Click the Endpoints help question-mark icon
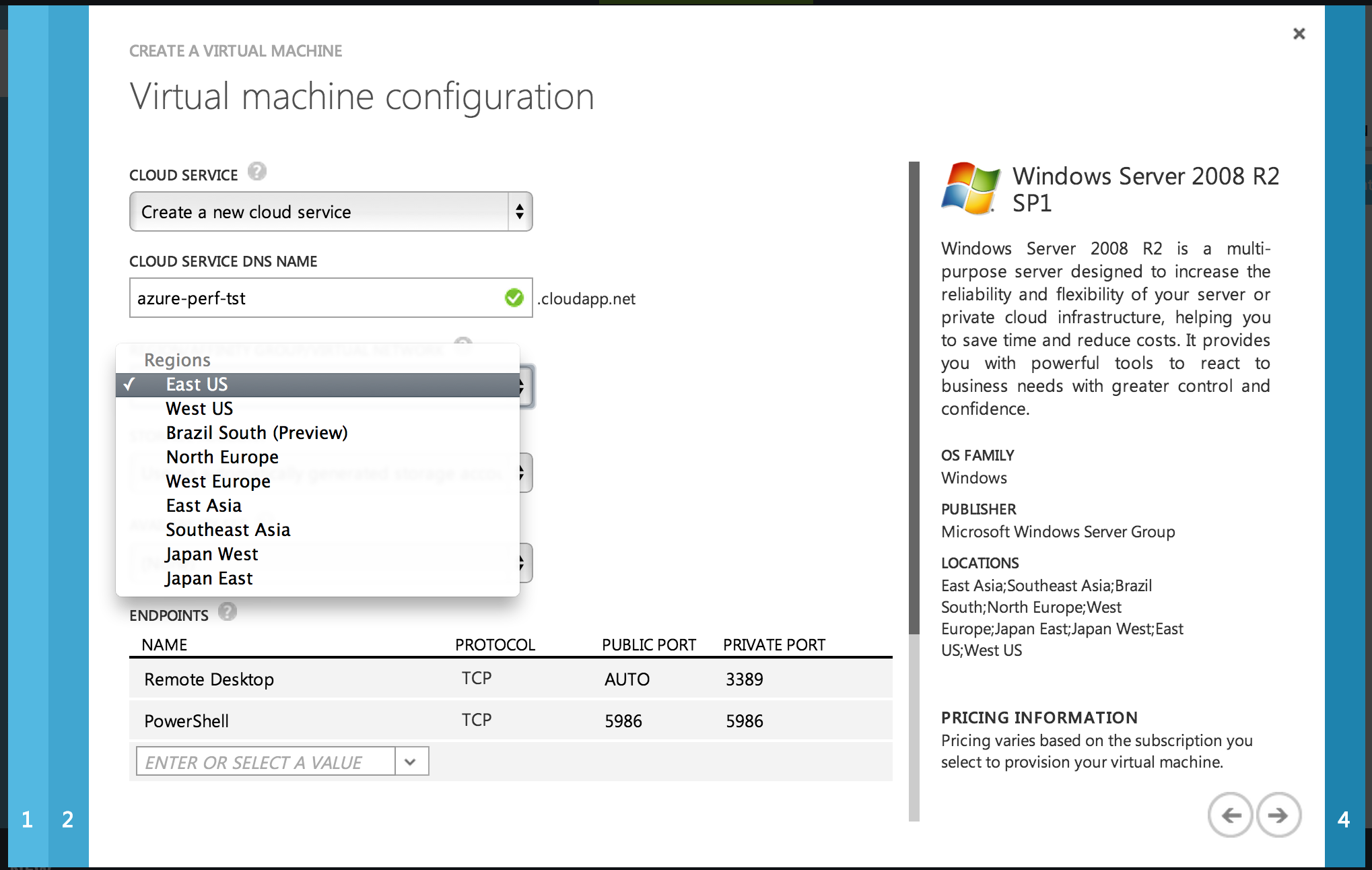 point(228,611)
